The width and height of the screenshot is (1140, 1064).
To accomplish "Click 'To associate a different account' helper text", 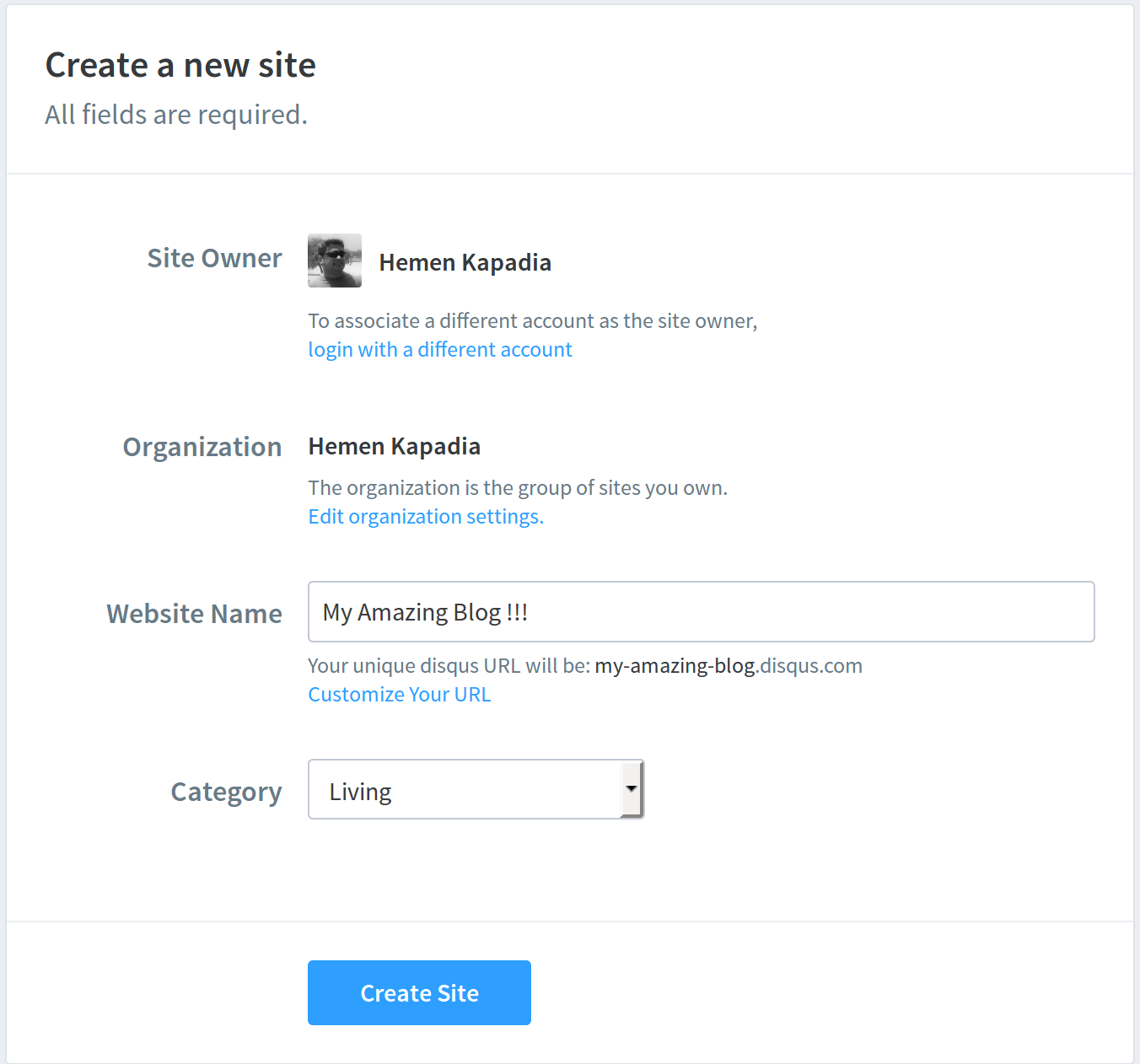I will click(533, 320).
